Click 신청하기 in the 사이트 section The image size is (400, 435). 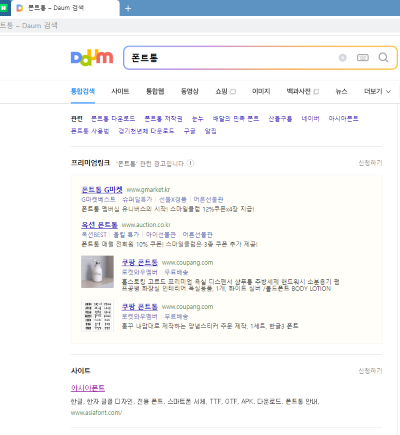pos(370,371)
